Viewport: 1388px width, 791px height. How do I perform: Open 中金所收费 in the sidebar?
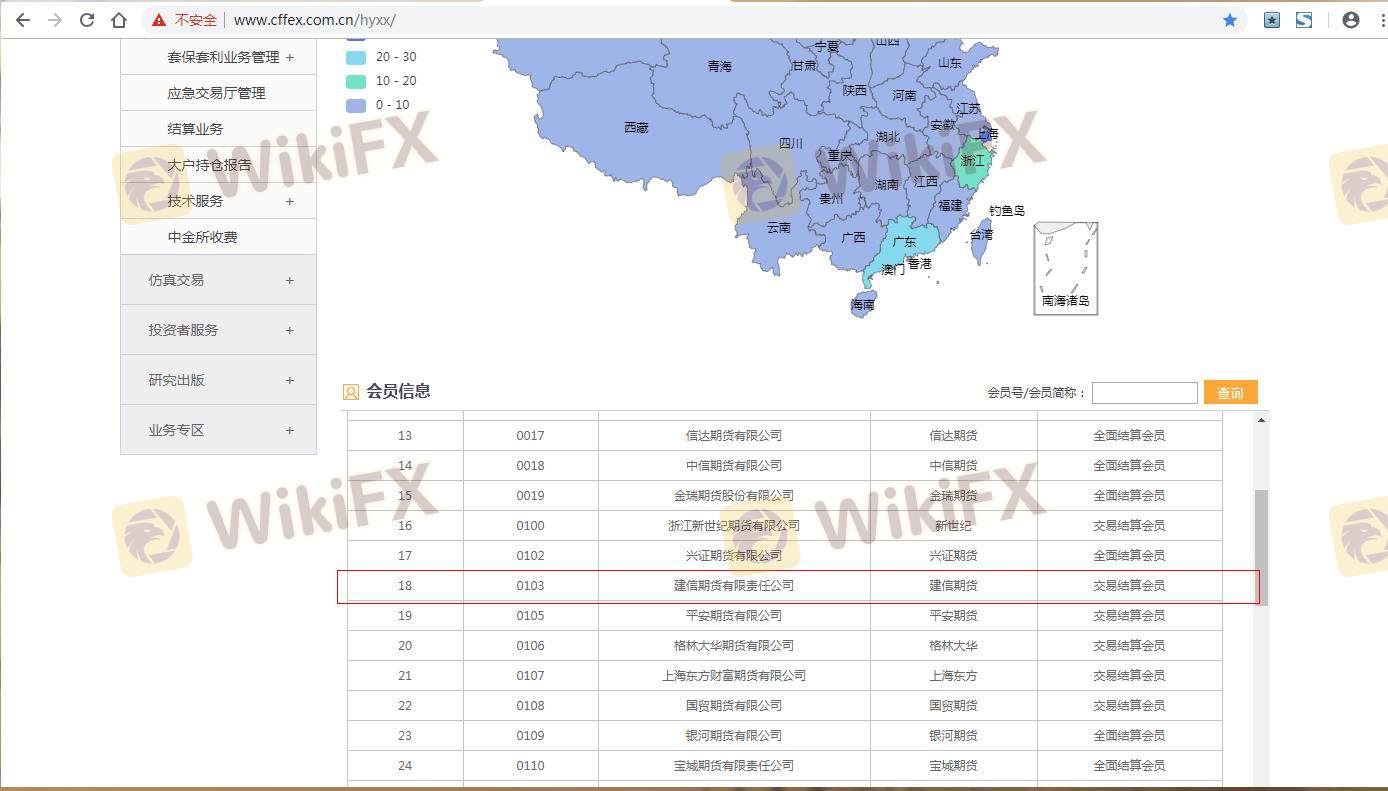(x=202, y=237)
